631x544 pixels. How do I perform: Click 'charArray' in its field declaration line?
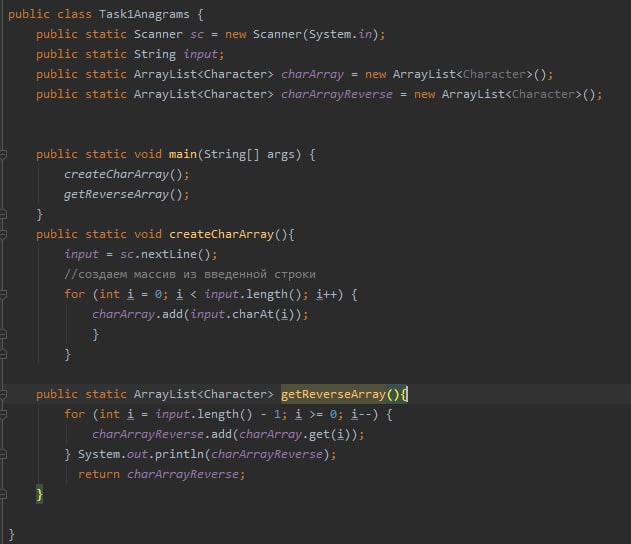312,74
